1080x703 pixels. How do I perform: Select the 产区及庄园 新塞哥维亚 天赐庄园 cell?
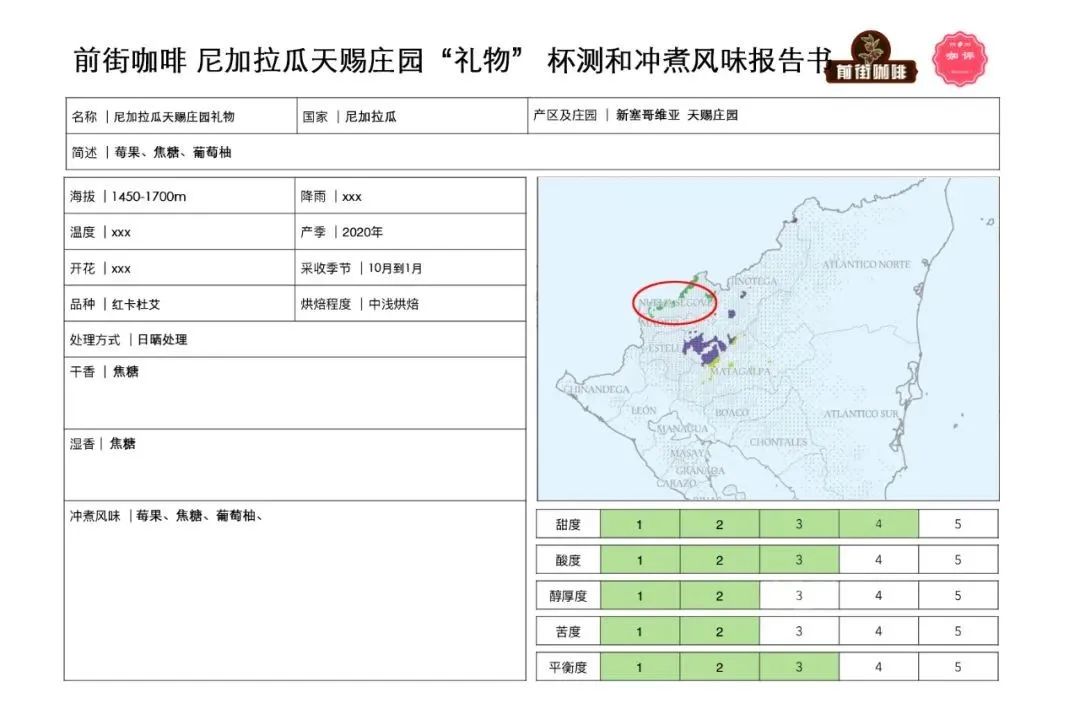click(763, 116)
